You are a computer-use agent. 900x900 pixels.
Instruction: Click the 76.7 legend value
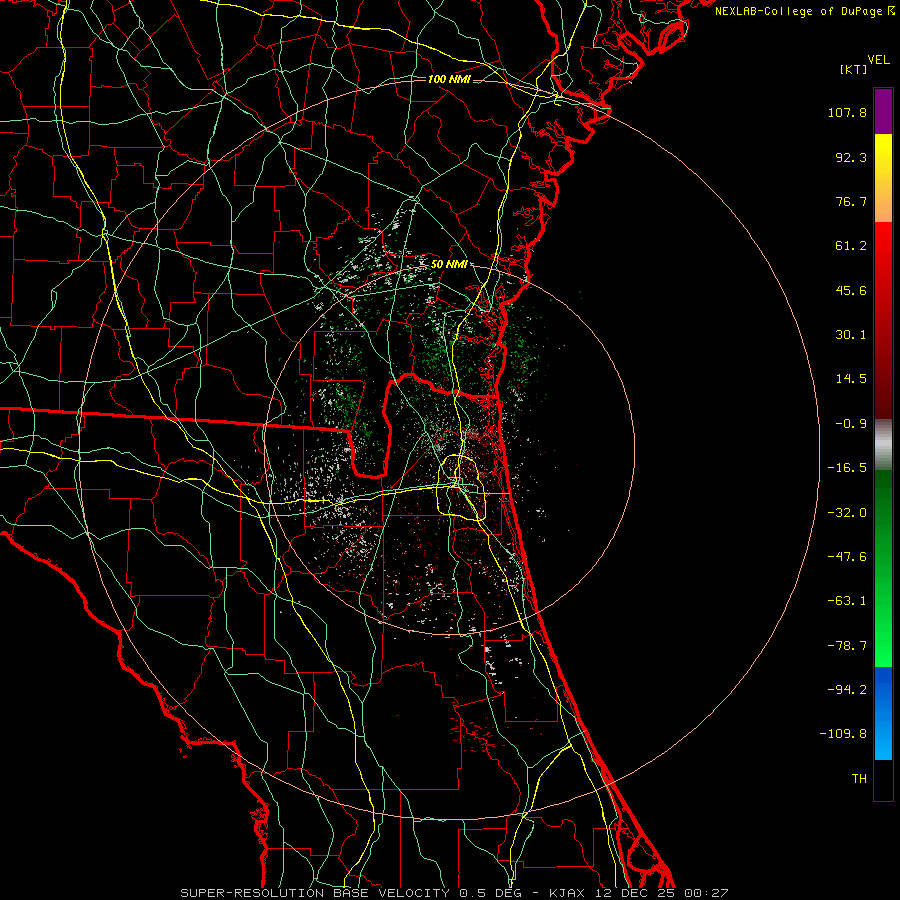pos(851,201)
